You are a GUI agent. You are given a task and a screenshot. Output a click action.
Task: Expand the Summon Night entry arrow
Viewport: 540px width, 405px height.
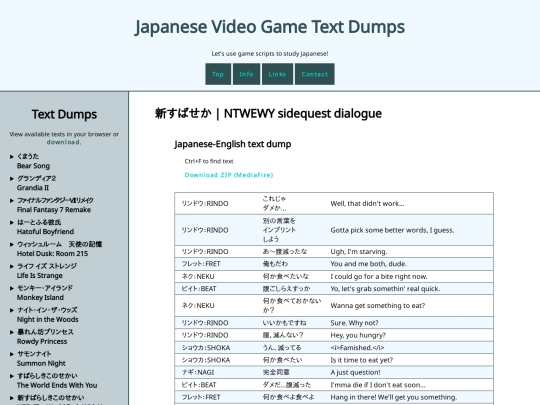(12, 354)
